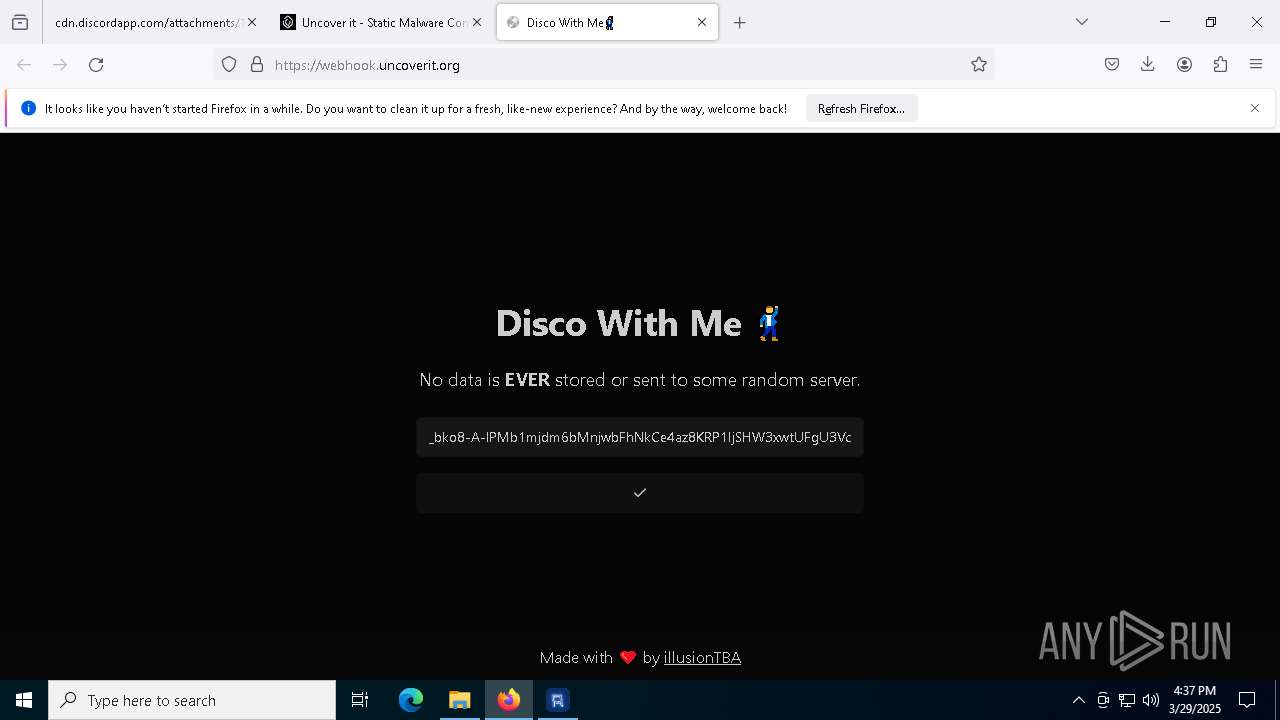View site security lock information

point(257,64)
